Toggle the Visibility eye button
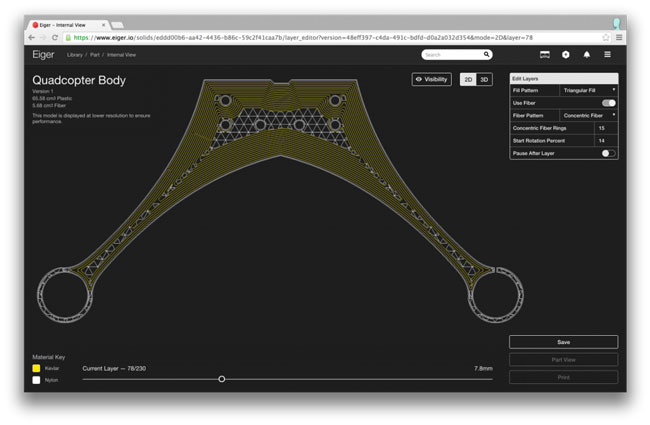Viewport: 650px width, 425px height. point(432,79)
